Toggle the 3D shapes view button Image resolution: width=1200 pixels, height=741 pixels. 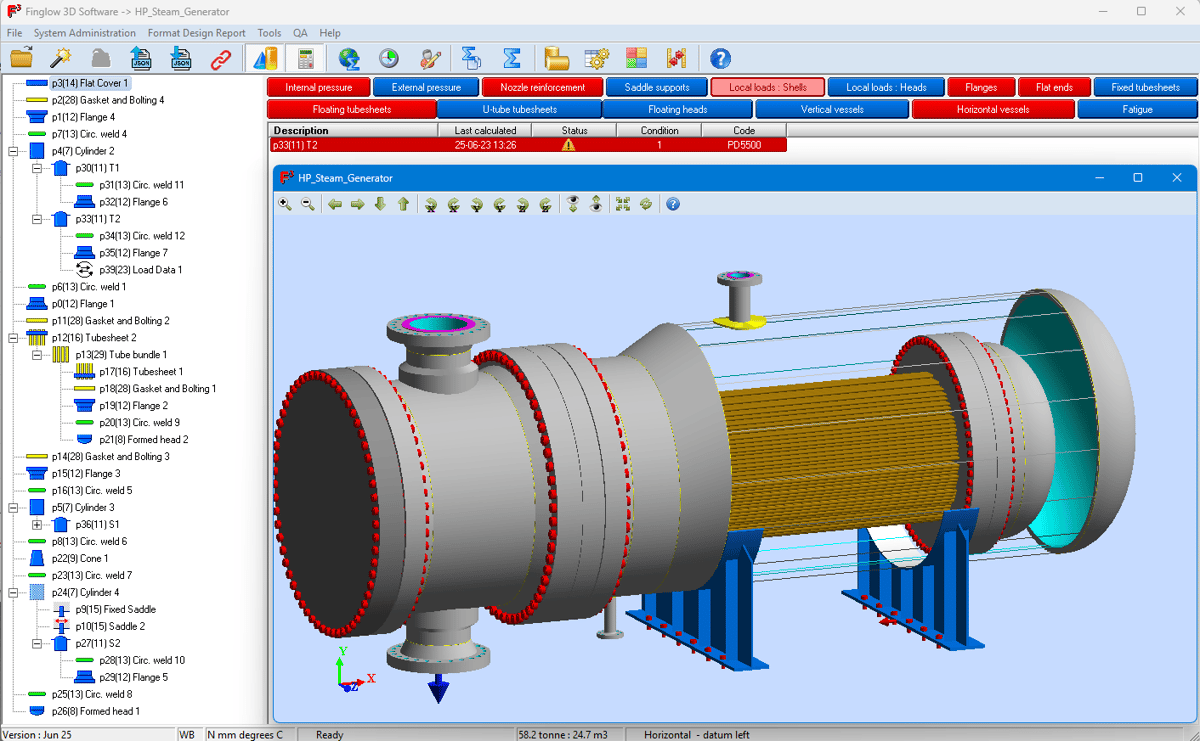point(264,59)
